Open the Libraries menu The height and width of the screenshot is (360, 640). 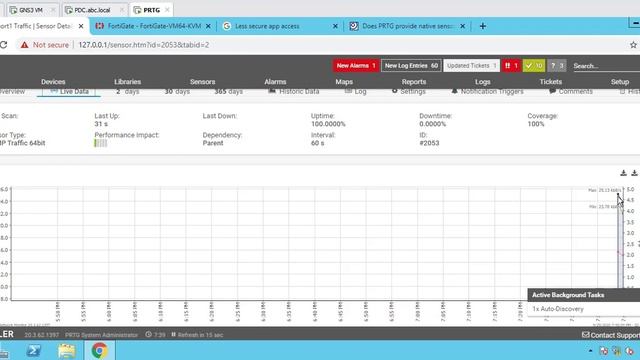[127, 82]
